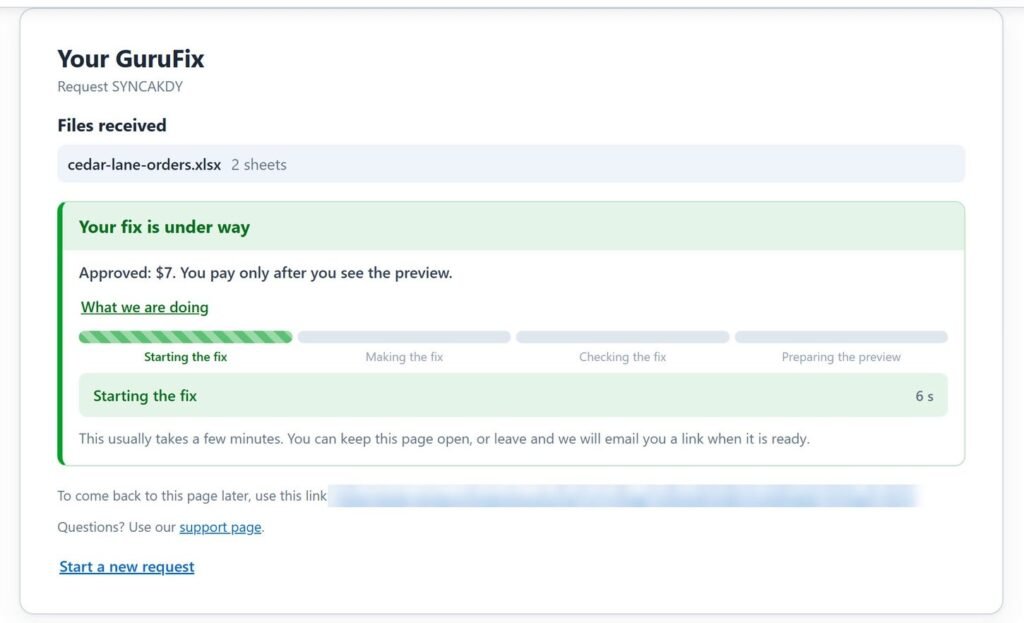The image size is (1024, 623).
Task: Select the cedar-lane-orders.xlsx file row
Action: pyautogui.click(x=511, y=164)
